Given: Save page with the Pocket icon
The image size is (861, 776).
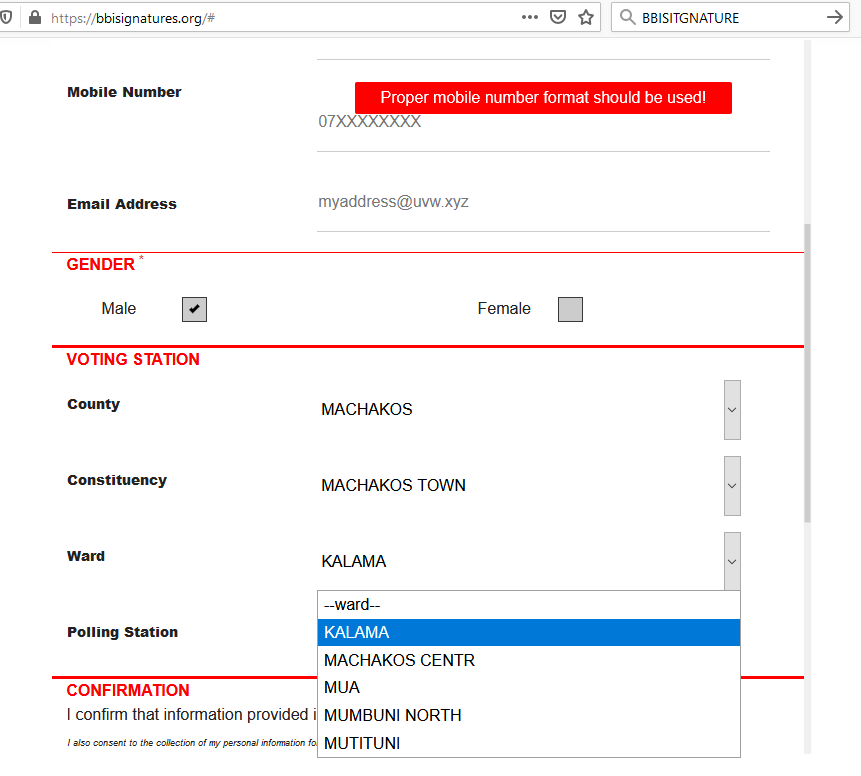Looking at the screenshot, I should 559,17.
